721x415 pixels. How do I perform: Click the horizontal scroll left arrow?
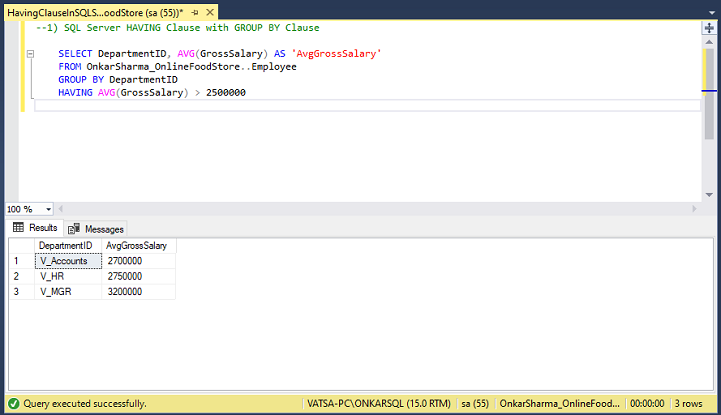[61, 209]
